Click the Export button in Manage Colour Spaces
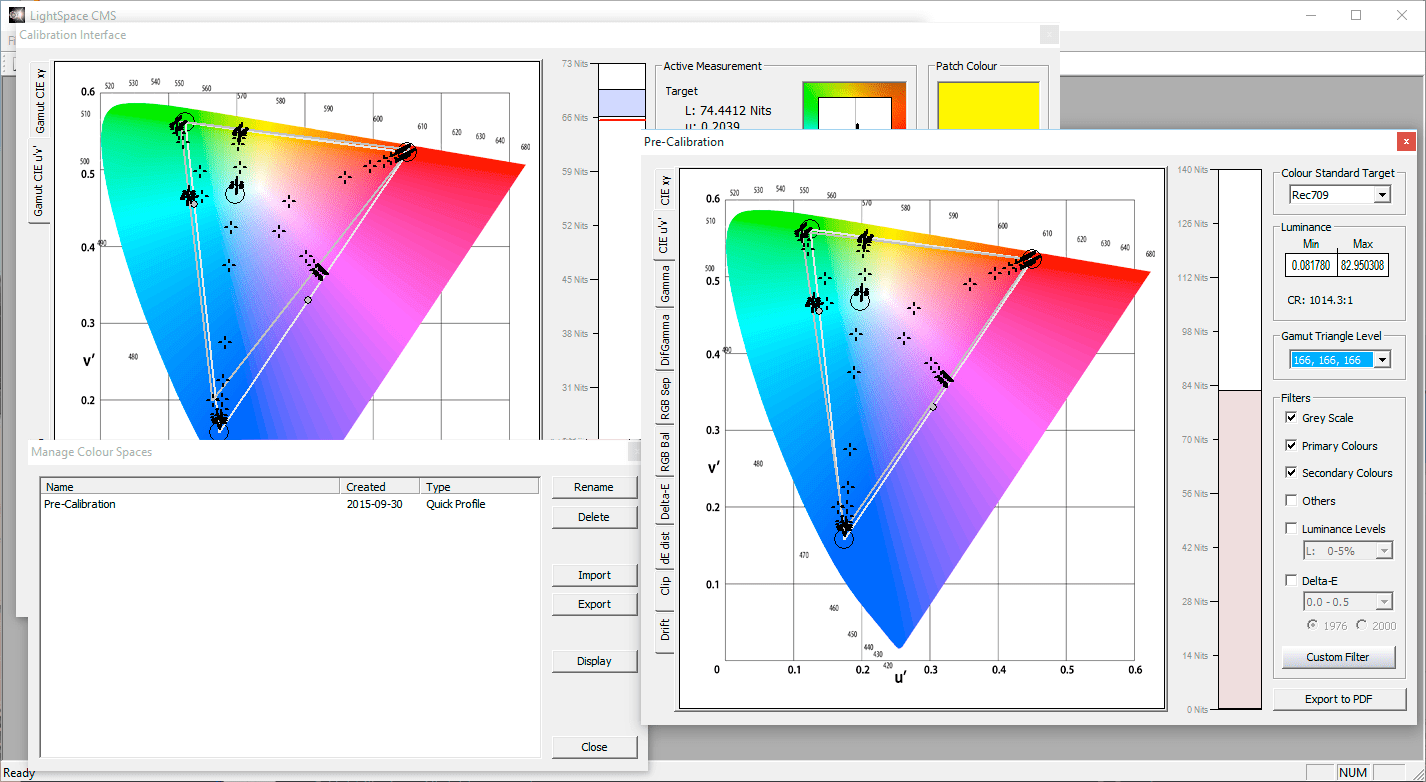Screen dimensions: 1426x782 [594, 604]
